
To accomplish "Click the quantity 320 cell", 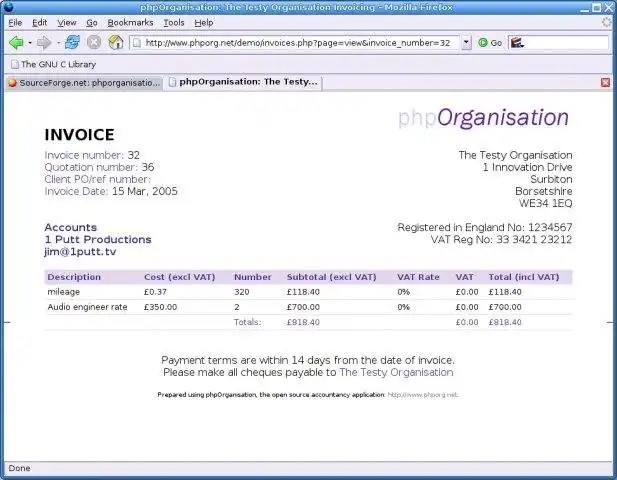I will pyautogui.click(x=242, y=292).
